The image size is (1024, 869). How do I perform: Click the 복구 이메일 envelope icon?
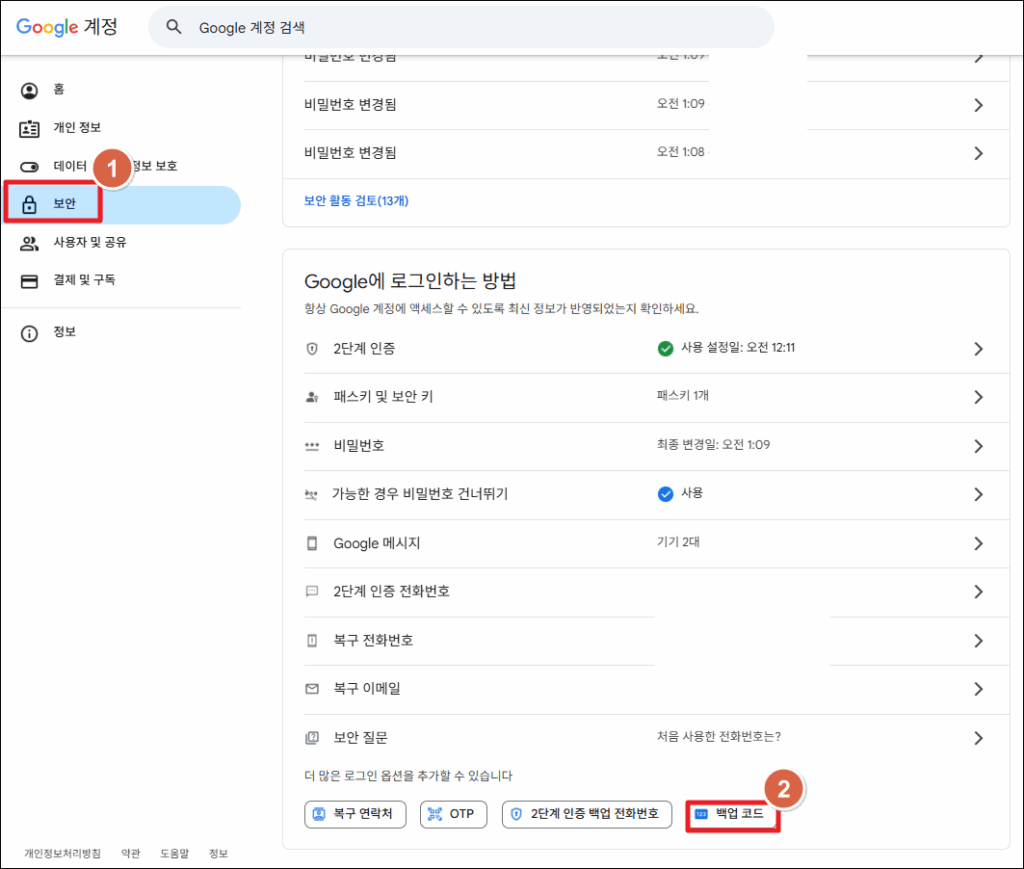click(x=312, y=689)
